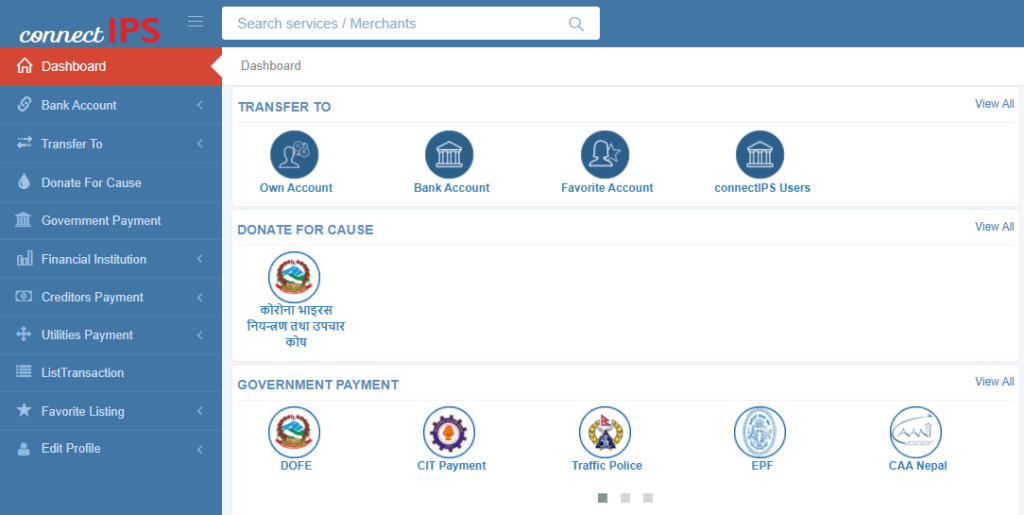Click the Creditors Payment money icon
This screenshot has width=1024, height=515.
coord(24,296)
